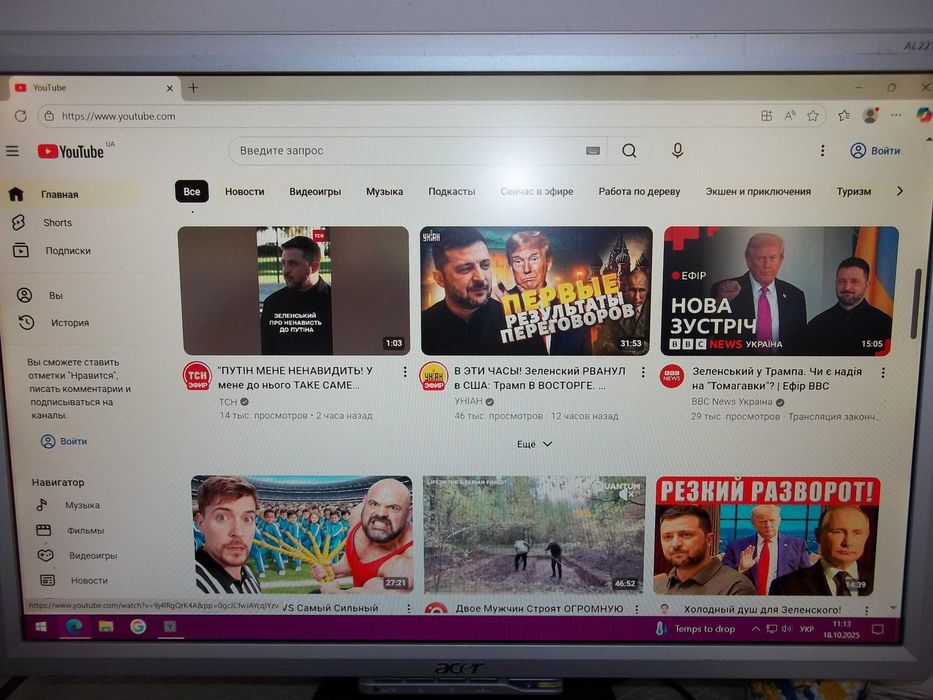Reload the page with refresh icon

(x=21, y=116)
